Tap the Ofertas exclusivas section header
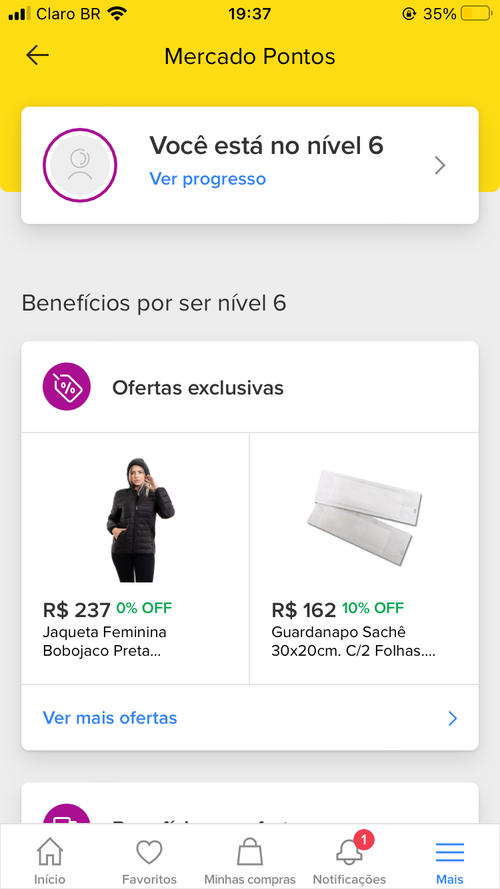This screenshot has height=889, width=500. pos(250,387)
